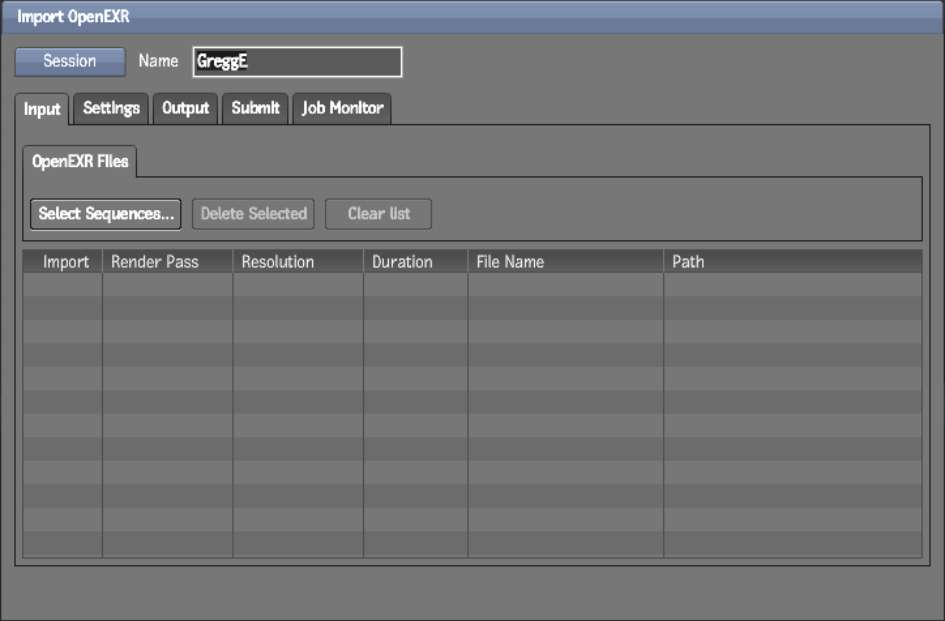Click the Import OpenEXR title bar
This screenshot has width=945, height=621.
pyautogui.click(x=472, y=17)
